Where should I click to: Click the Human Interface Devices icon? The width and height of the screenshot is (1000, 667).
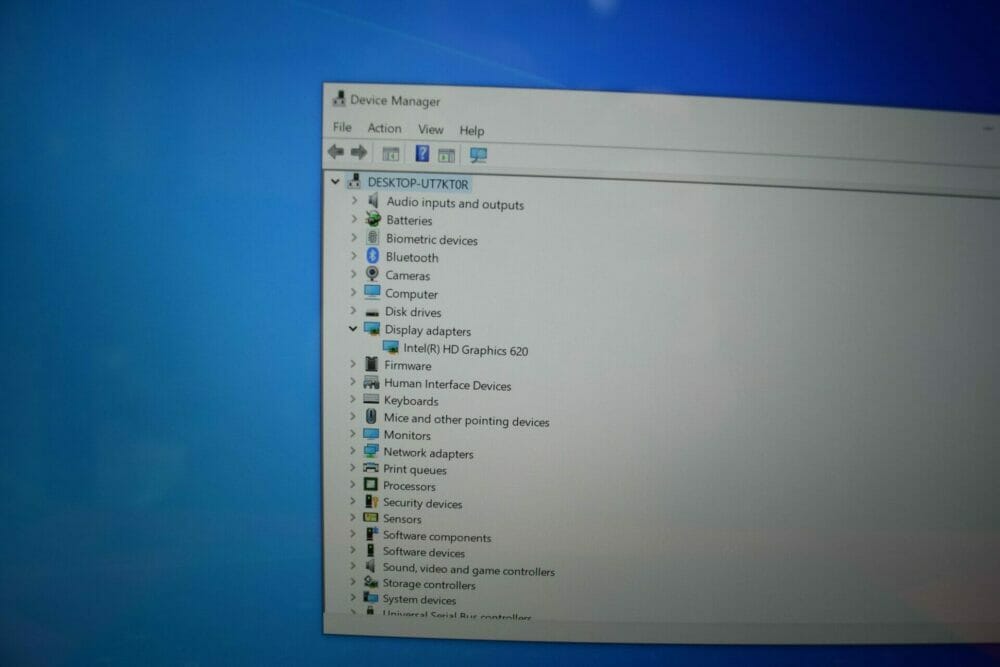[x=371, y=383]
